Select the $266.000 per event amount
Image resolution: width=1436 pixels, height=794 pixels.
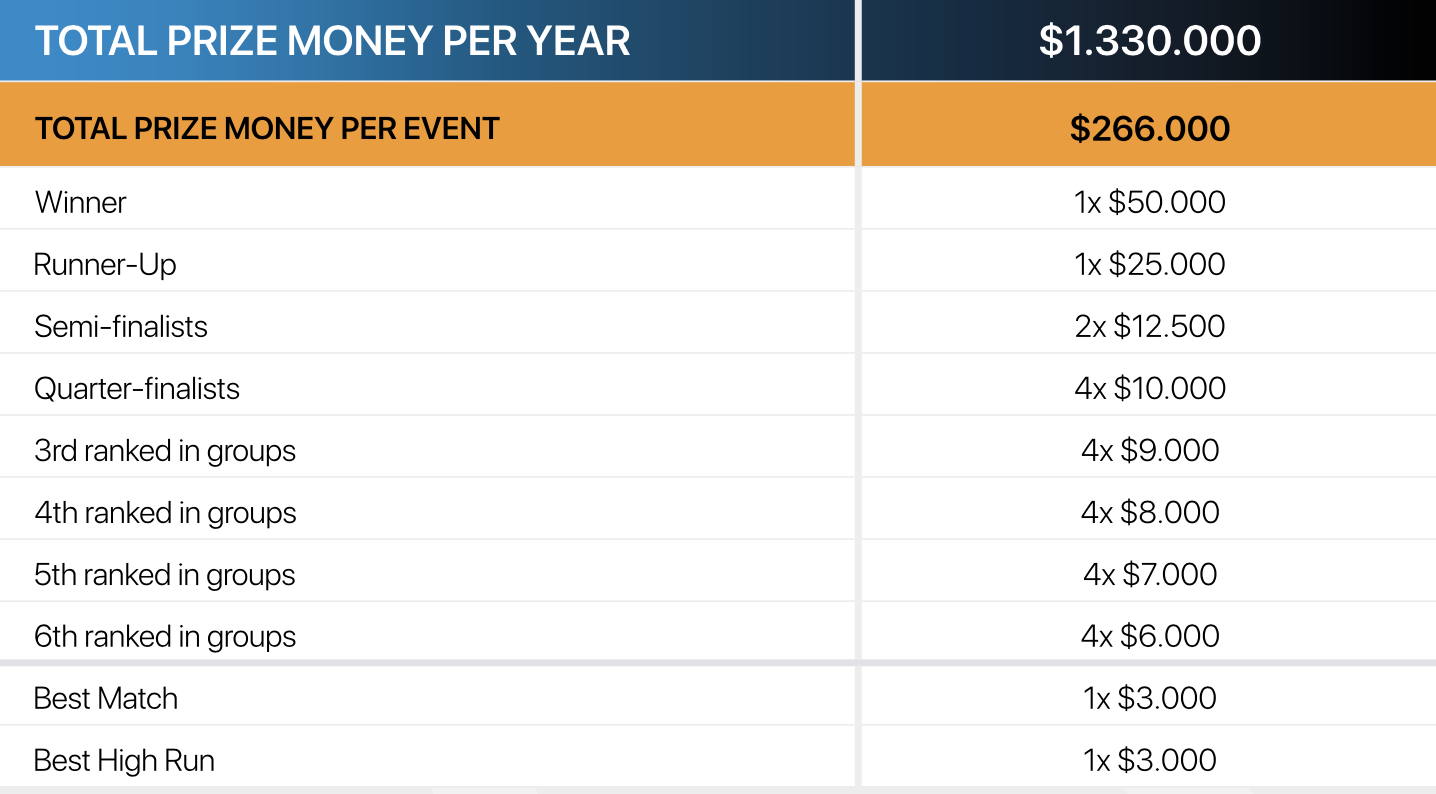click(1149, 129)
